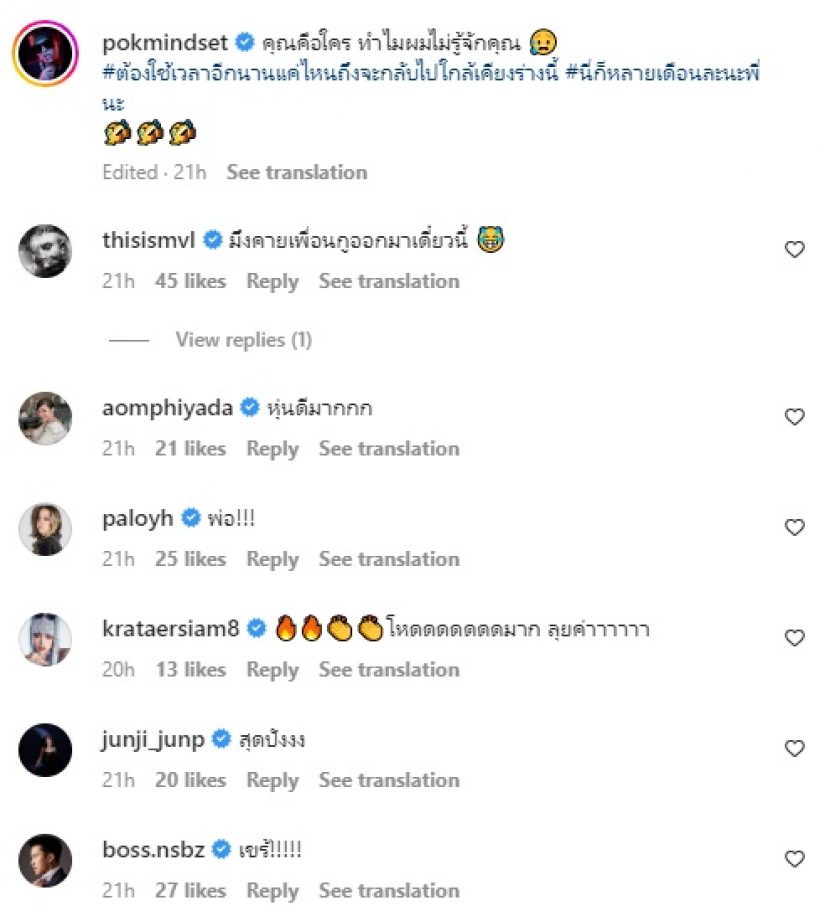Heart the krataersiam8 comment
Screen dimensions: 820x921
(x=794, y=638)
